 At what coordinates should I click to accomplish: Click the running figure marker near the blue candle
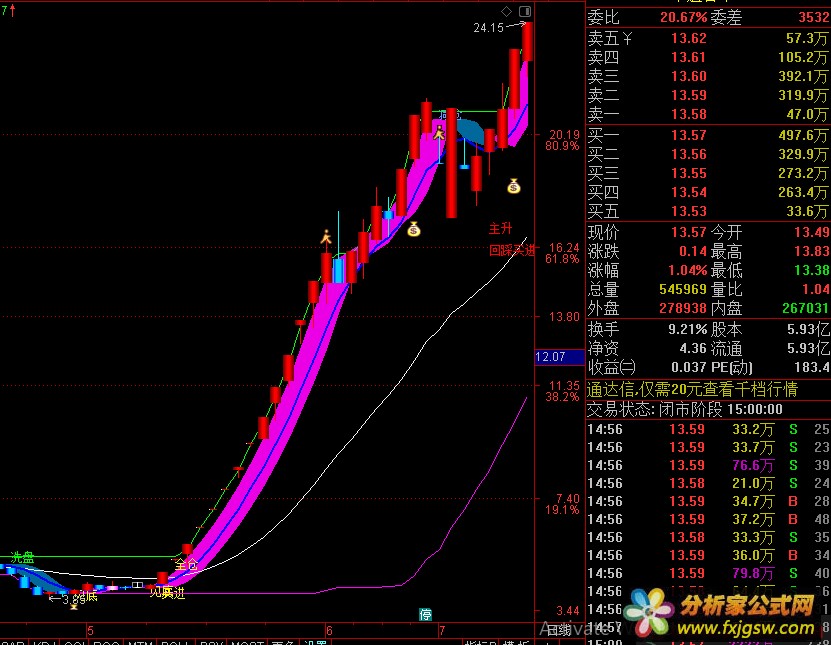point(326,237)
